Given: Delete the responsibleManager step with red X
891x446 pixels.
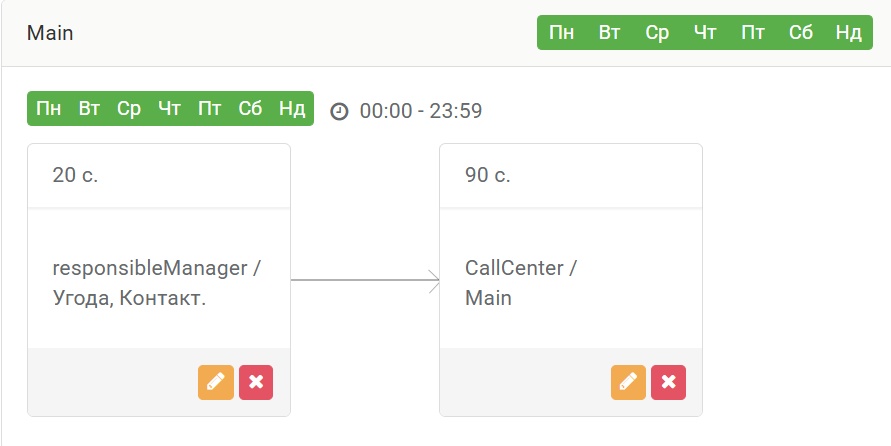Looking at the screenshot, I should [256, 382].
